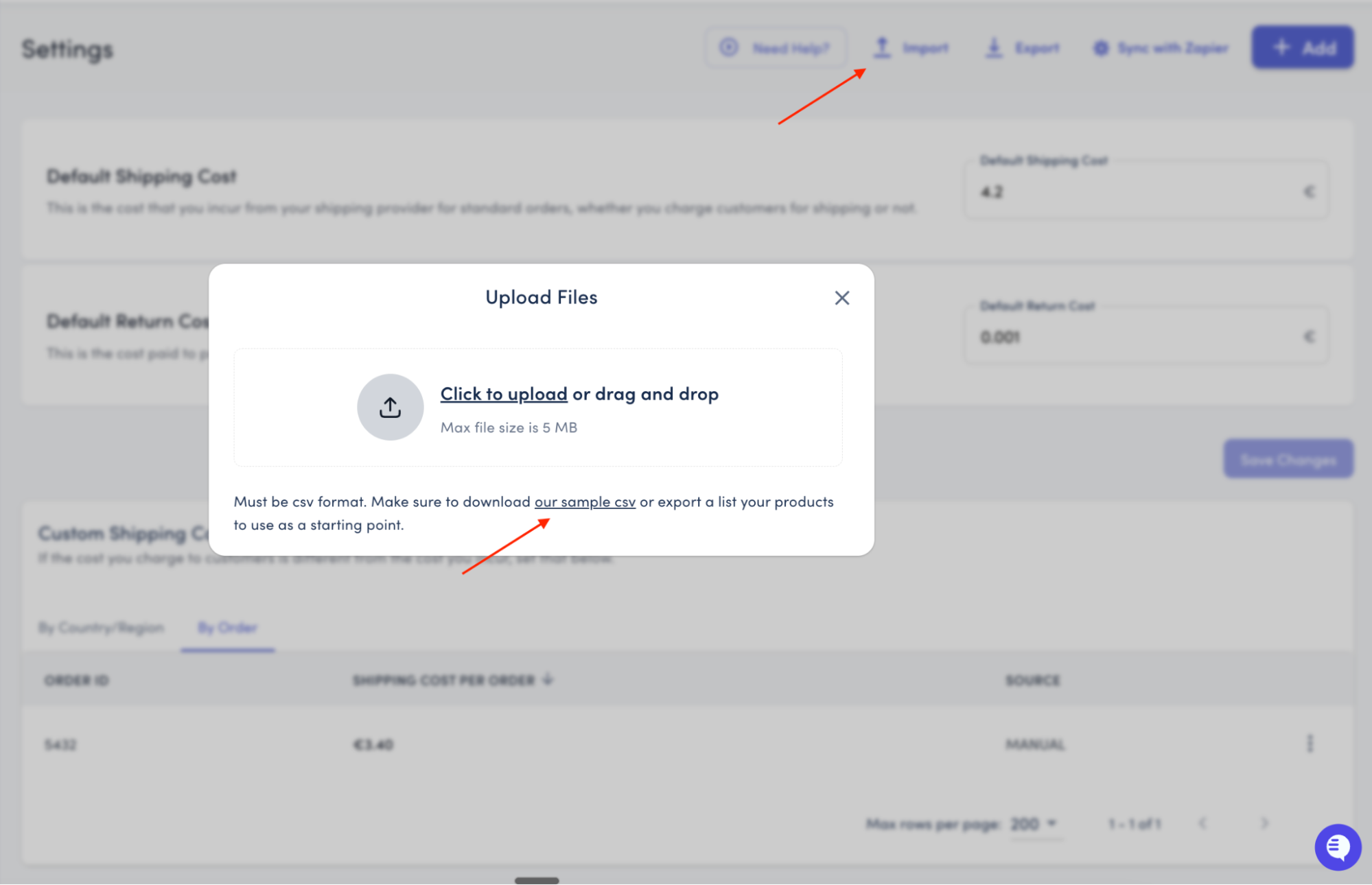Switch to the By Country/Region tab
The width and height of the screenshot is (1372, 885).
[101, 628]
